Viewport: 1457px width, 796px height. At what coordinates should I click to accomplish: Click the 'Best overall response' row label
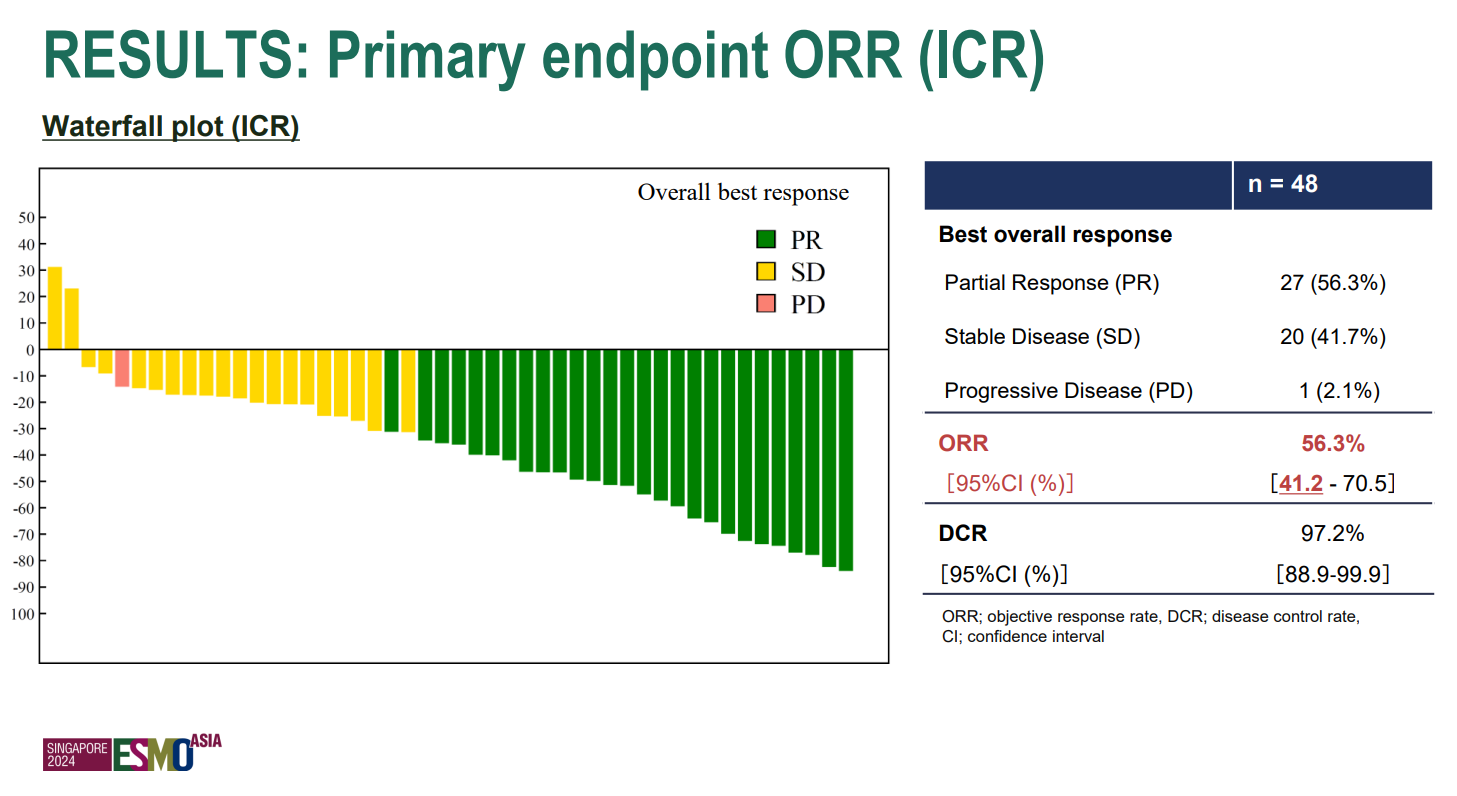pos(1055,235)
